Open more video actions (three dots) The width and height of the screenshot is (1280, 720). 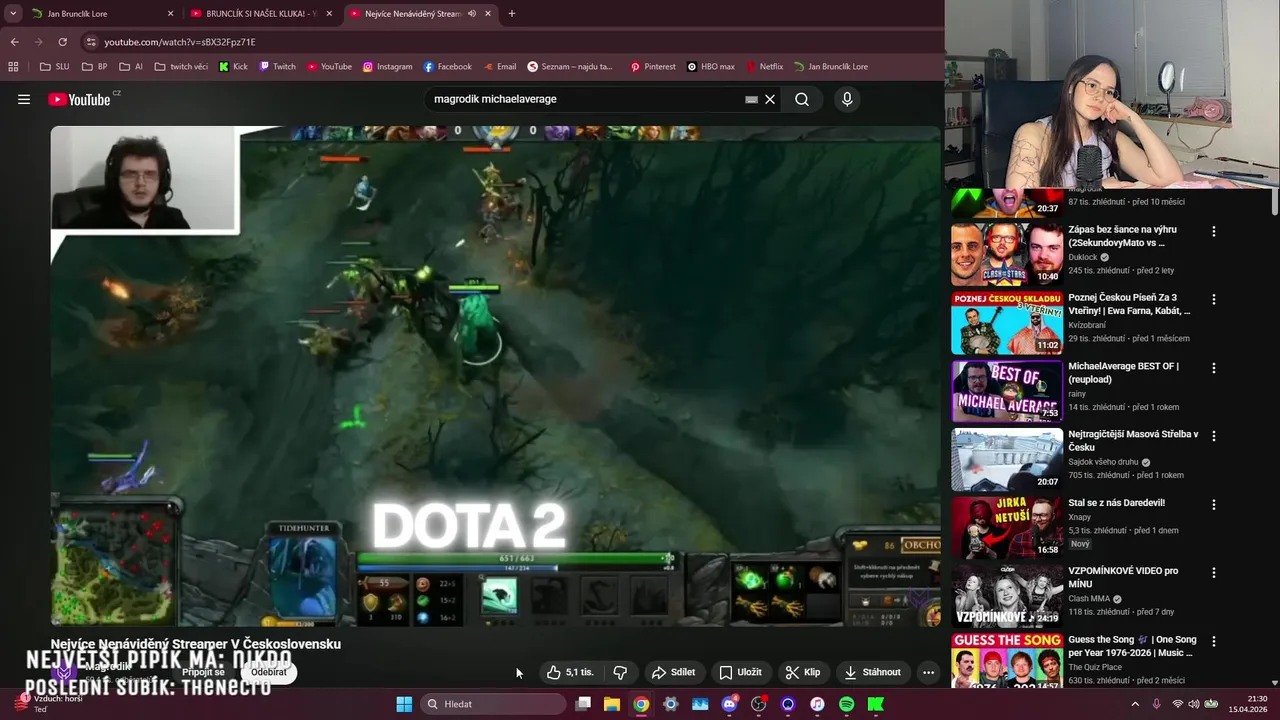[928, 672]
